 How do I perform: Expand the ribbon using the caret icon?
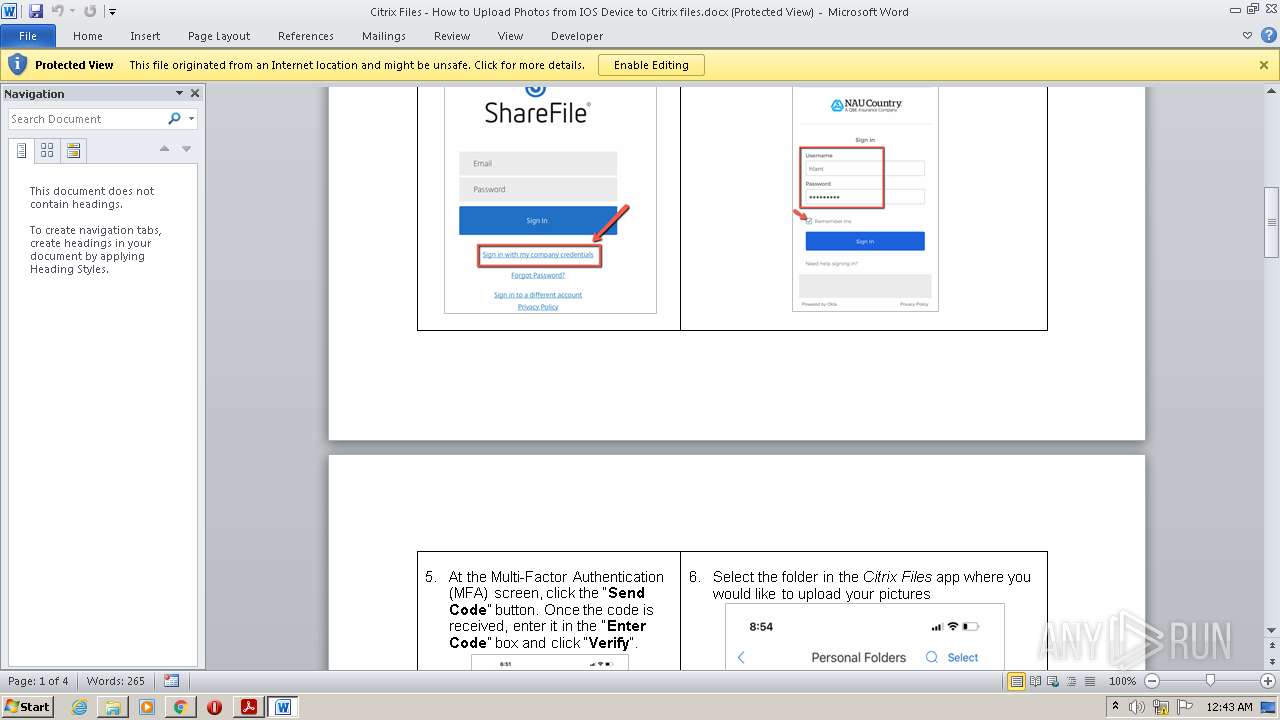(x=1247, y=36)
